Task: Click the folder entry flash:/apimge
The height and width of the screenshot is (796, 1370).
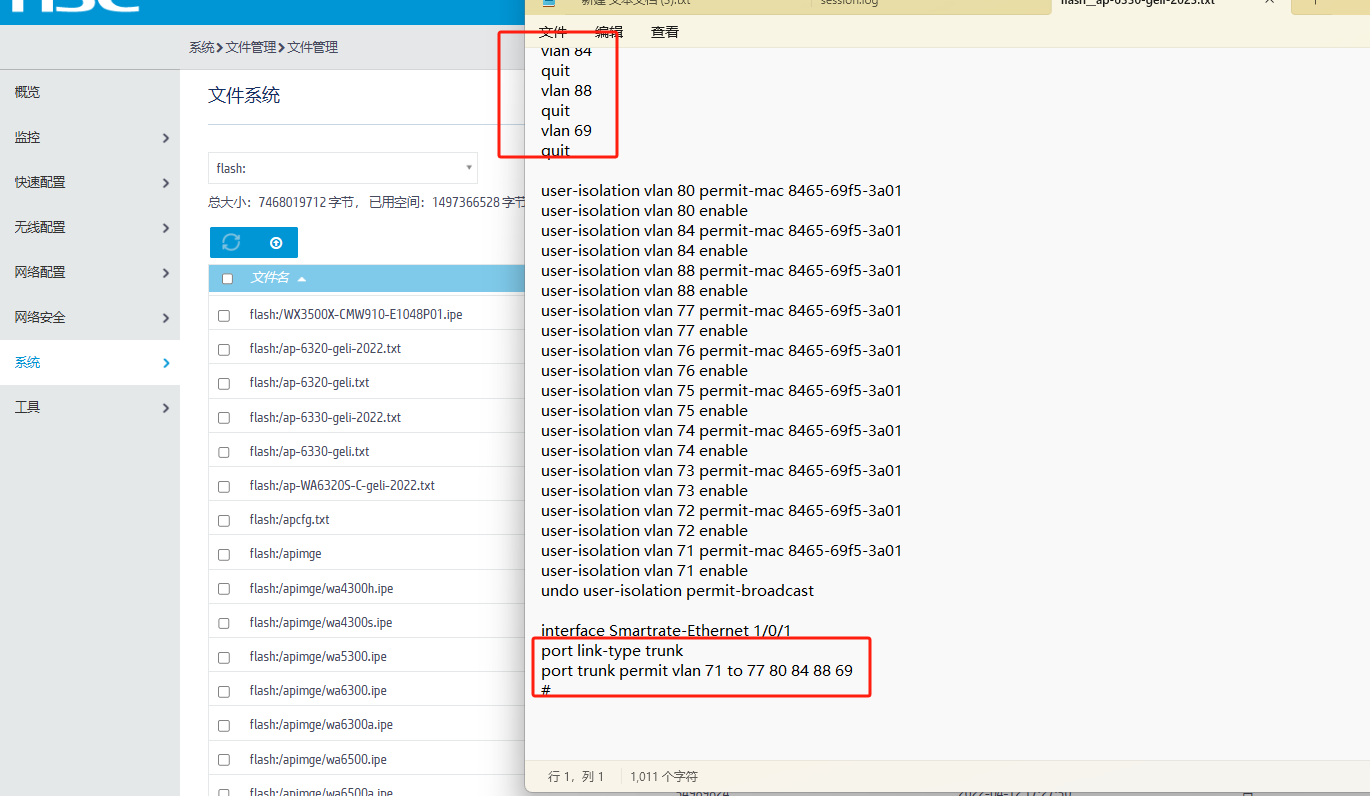Action: [285, 555]
